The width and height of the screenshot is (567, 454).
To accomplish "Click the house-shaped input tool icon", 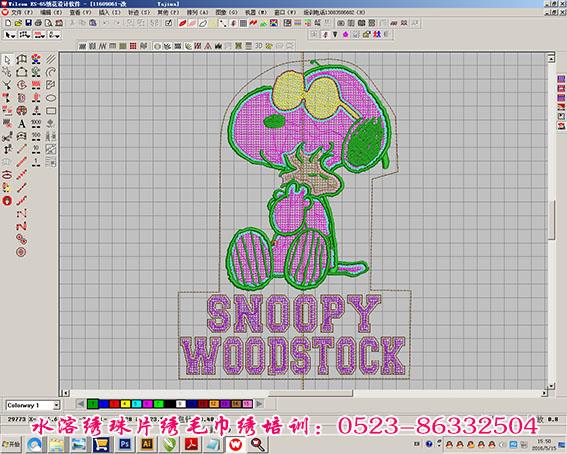I will (22, 72).
